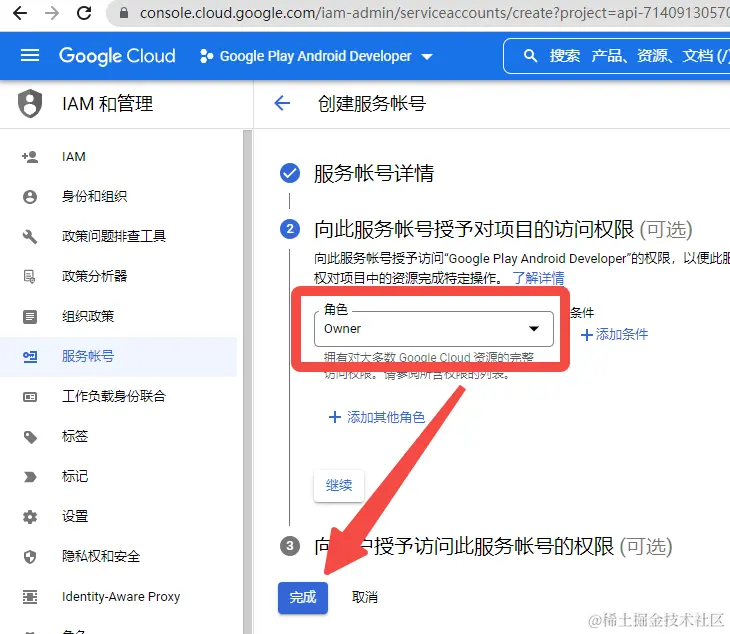Expand the 服务帐号详情 step heading
The height and width of the screenshot is (634, 730).
pyautogui.click(x=374, y=174)
